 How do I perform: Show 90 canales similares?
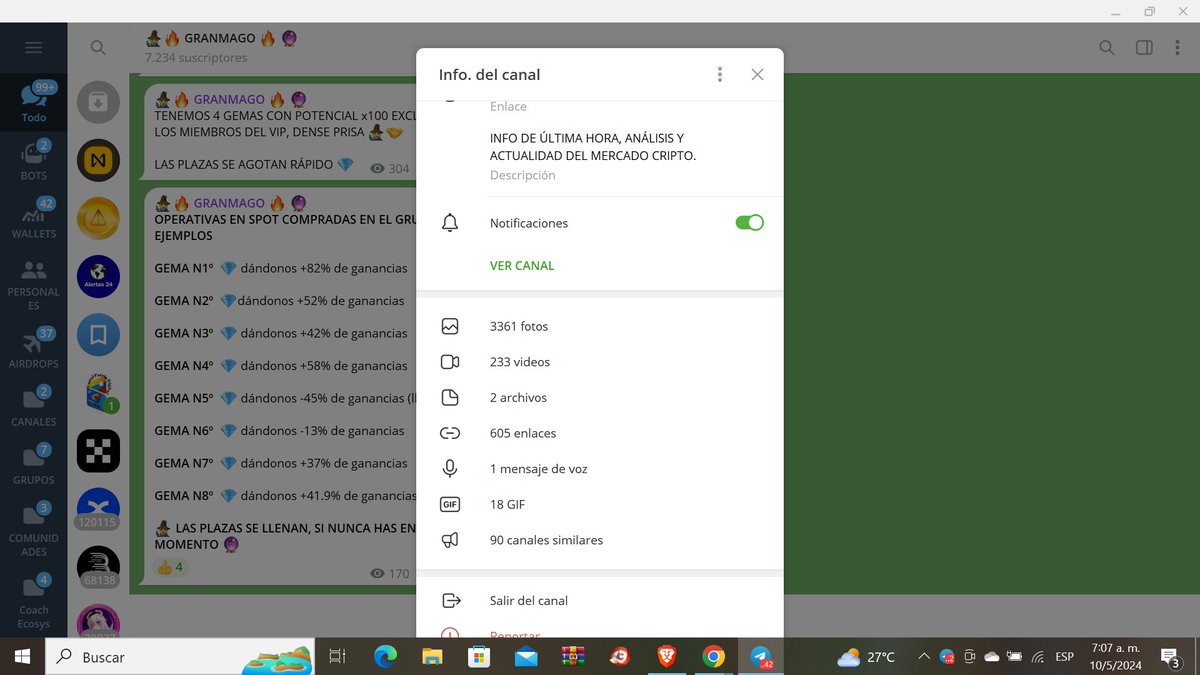600,540
